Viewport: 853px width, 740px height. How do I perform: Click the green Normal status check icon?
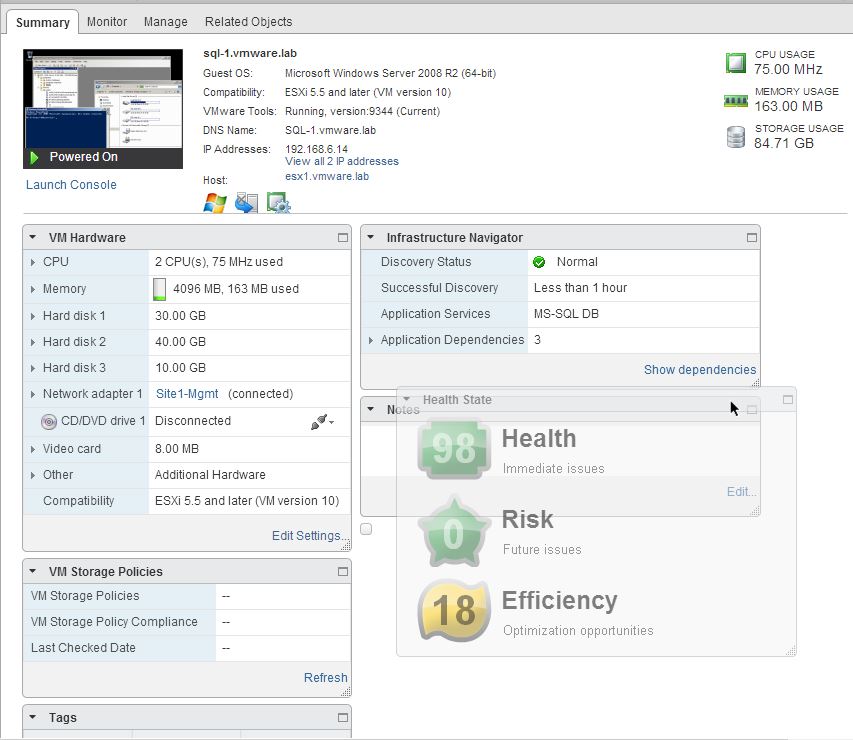(539, 262)
